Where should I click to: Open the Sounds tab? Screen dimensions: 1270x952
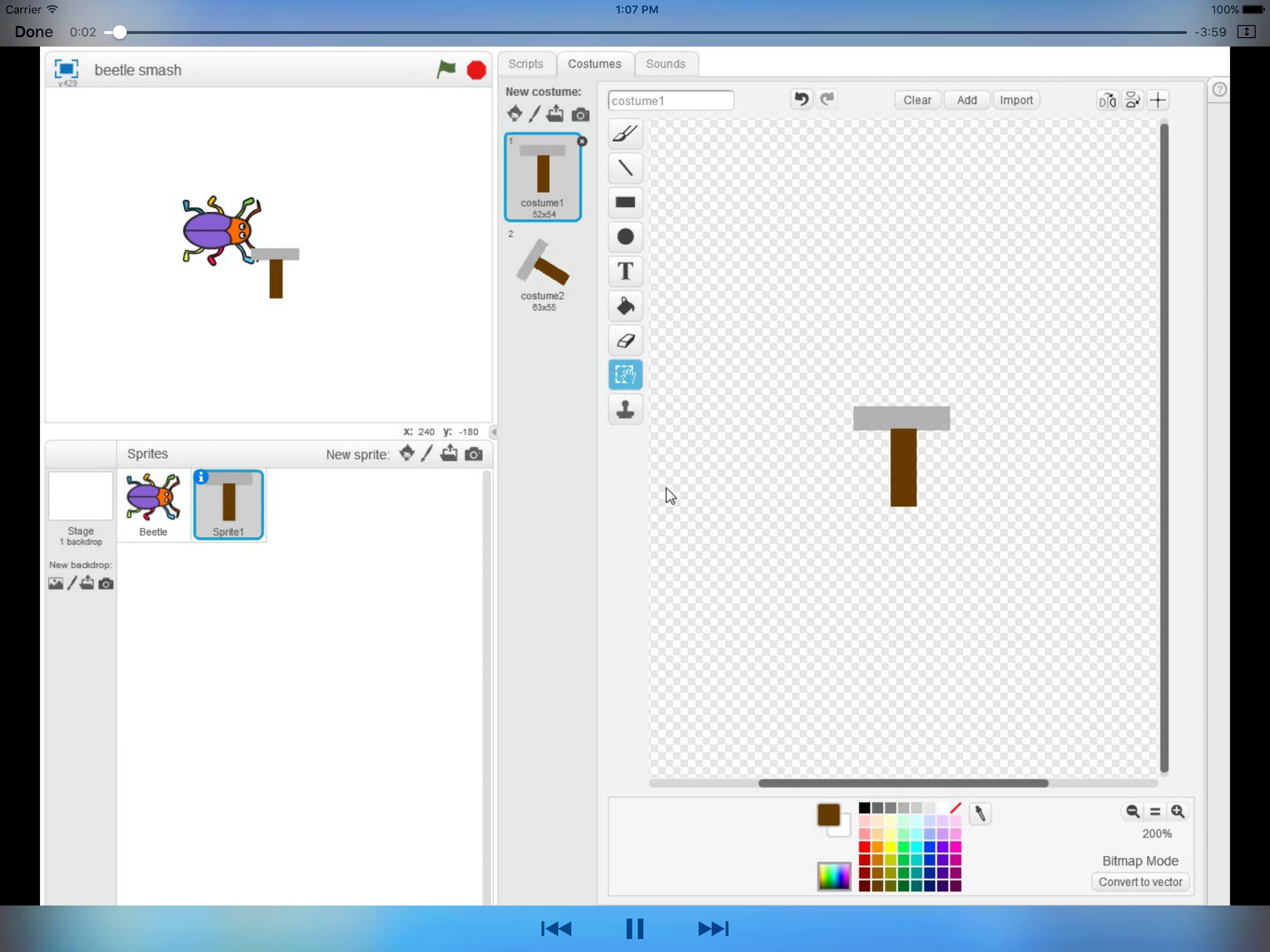click(665, 64)
